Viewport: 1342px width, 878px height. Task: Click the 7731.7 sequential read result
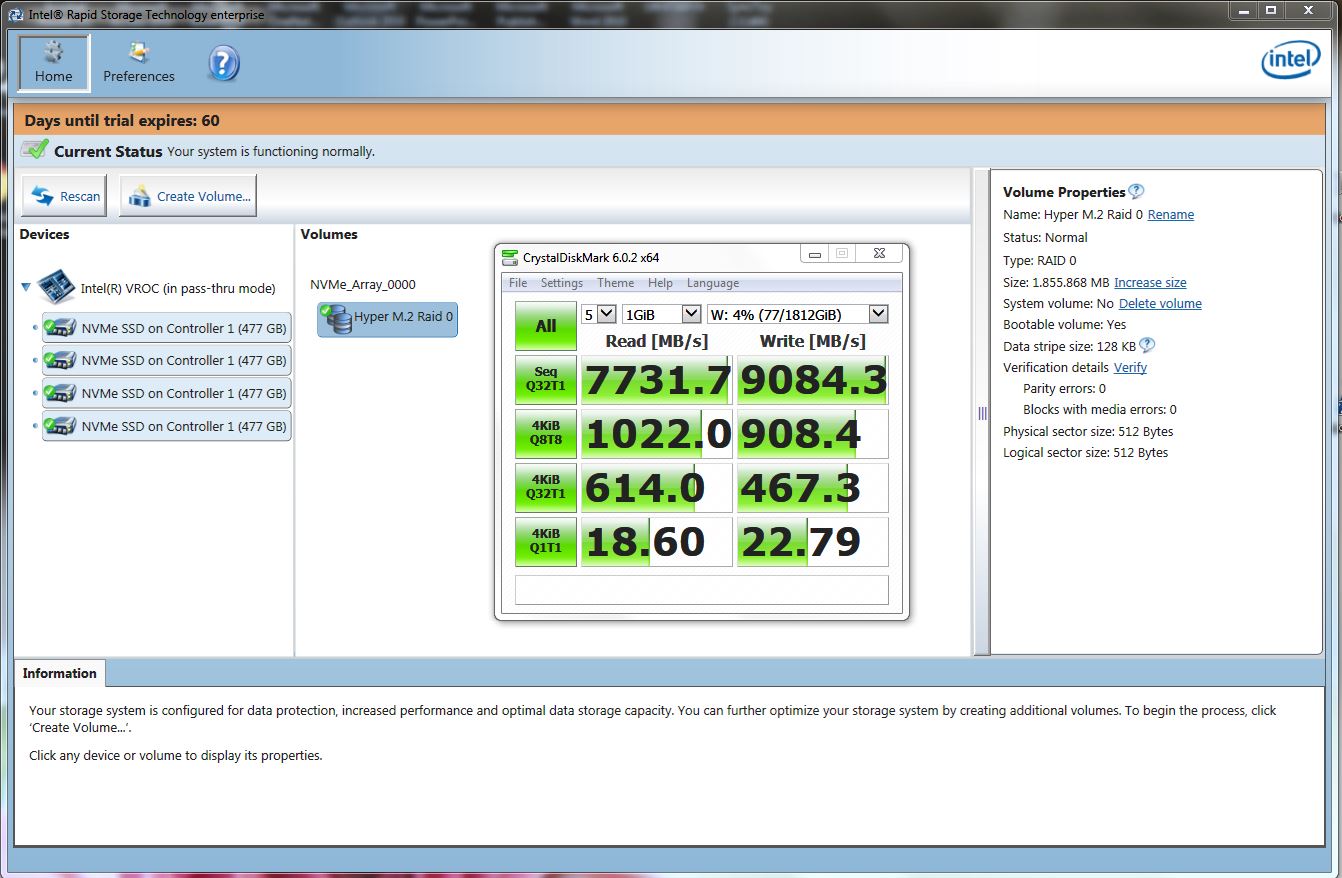[657, 380]
